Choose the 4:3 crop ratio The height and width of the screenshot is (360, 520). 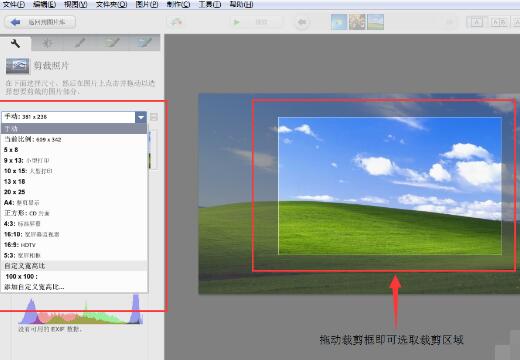74,224
